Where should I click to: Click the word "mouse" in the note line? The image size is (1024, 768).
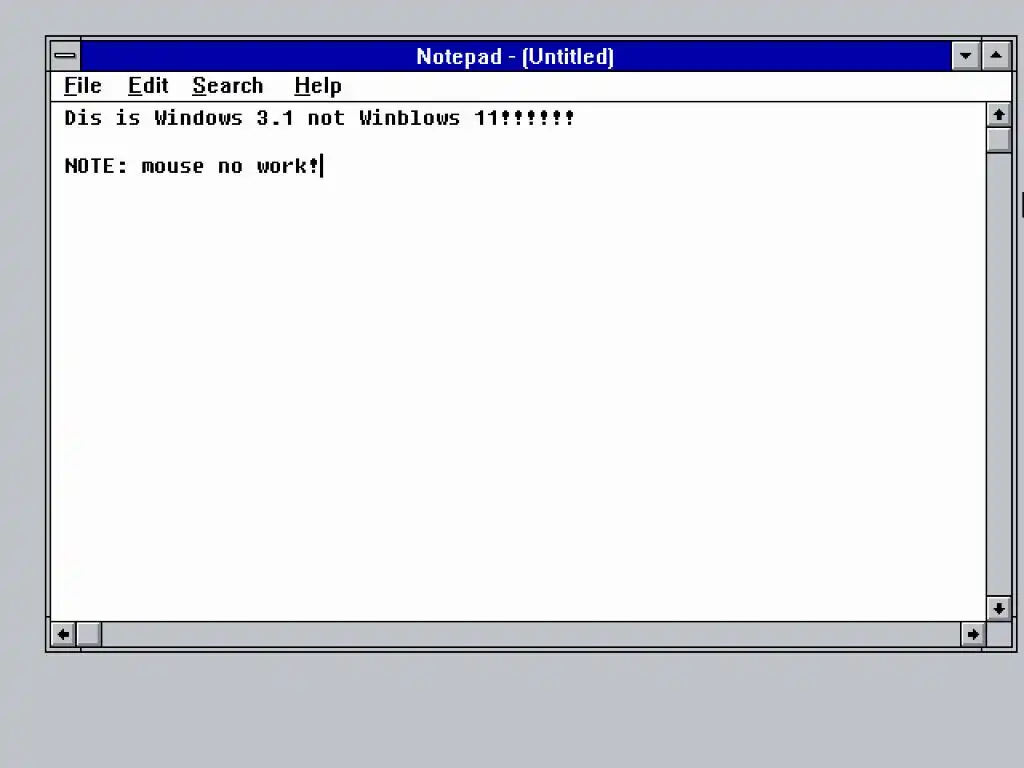coord(172,167)
